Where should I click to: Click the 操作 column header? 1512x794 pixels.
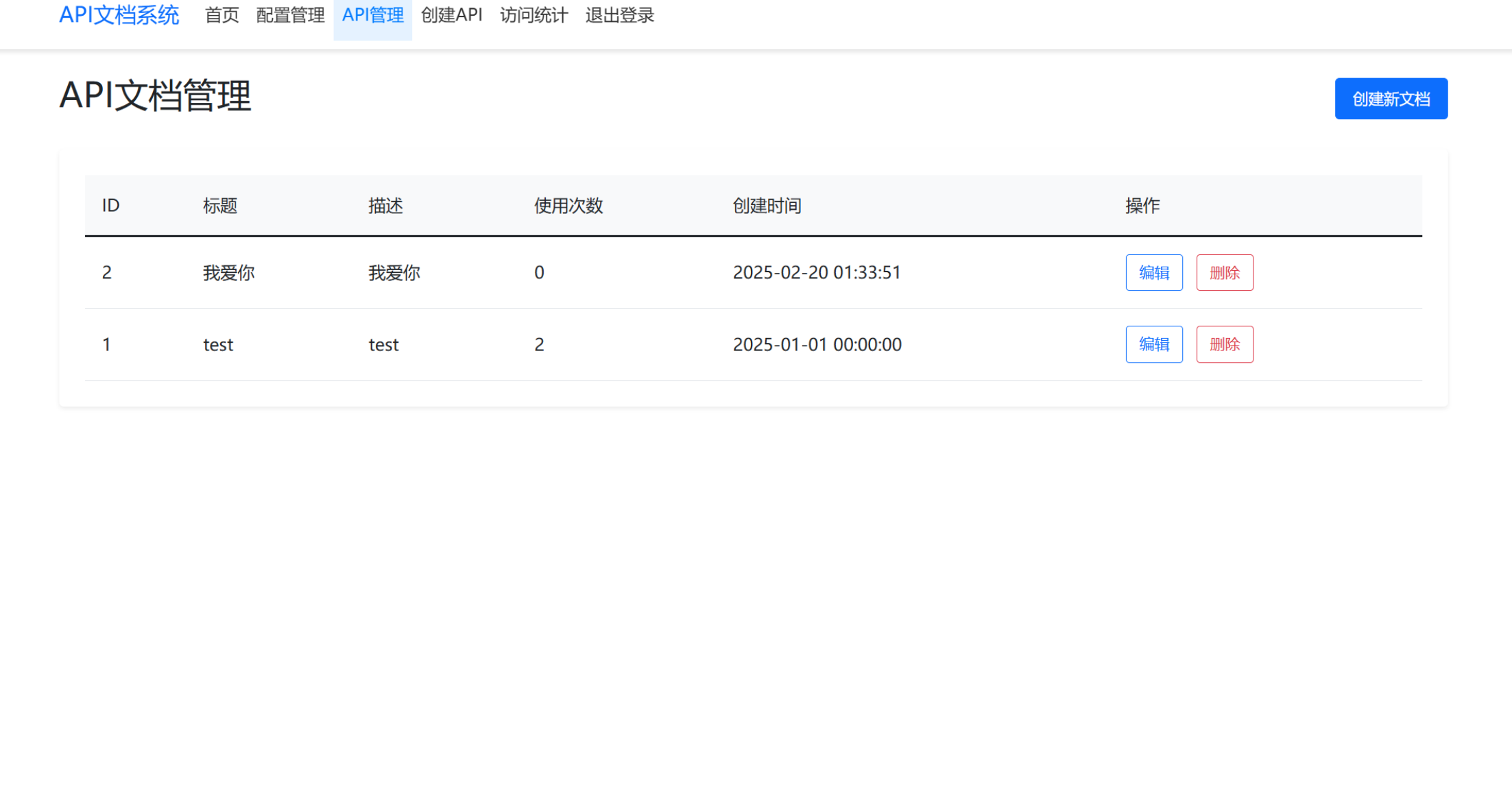(1140, 206)
